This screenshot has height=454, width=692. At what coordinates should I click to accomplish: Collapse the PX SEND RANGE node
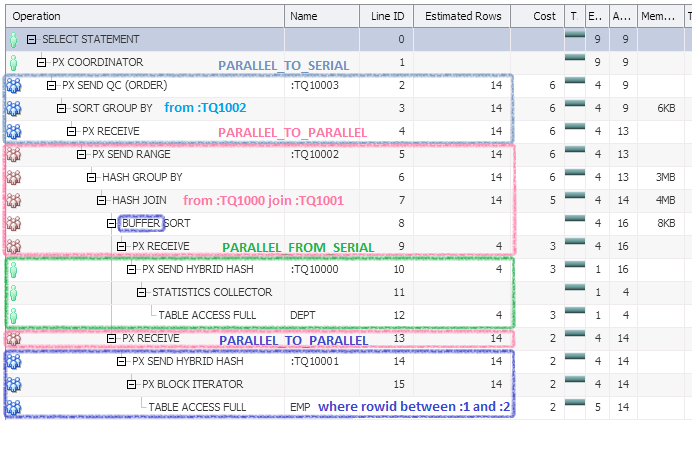[82, 155]
